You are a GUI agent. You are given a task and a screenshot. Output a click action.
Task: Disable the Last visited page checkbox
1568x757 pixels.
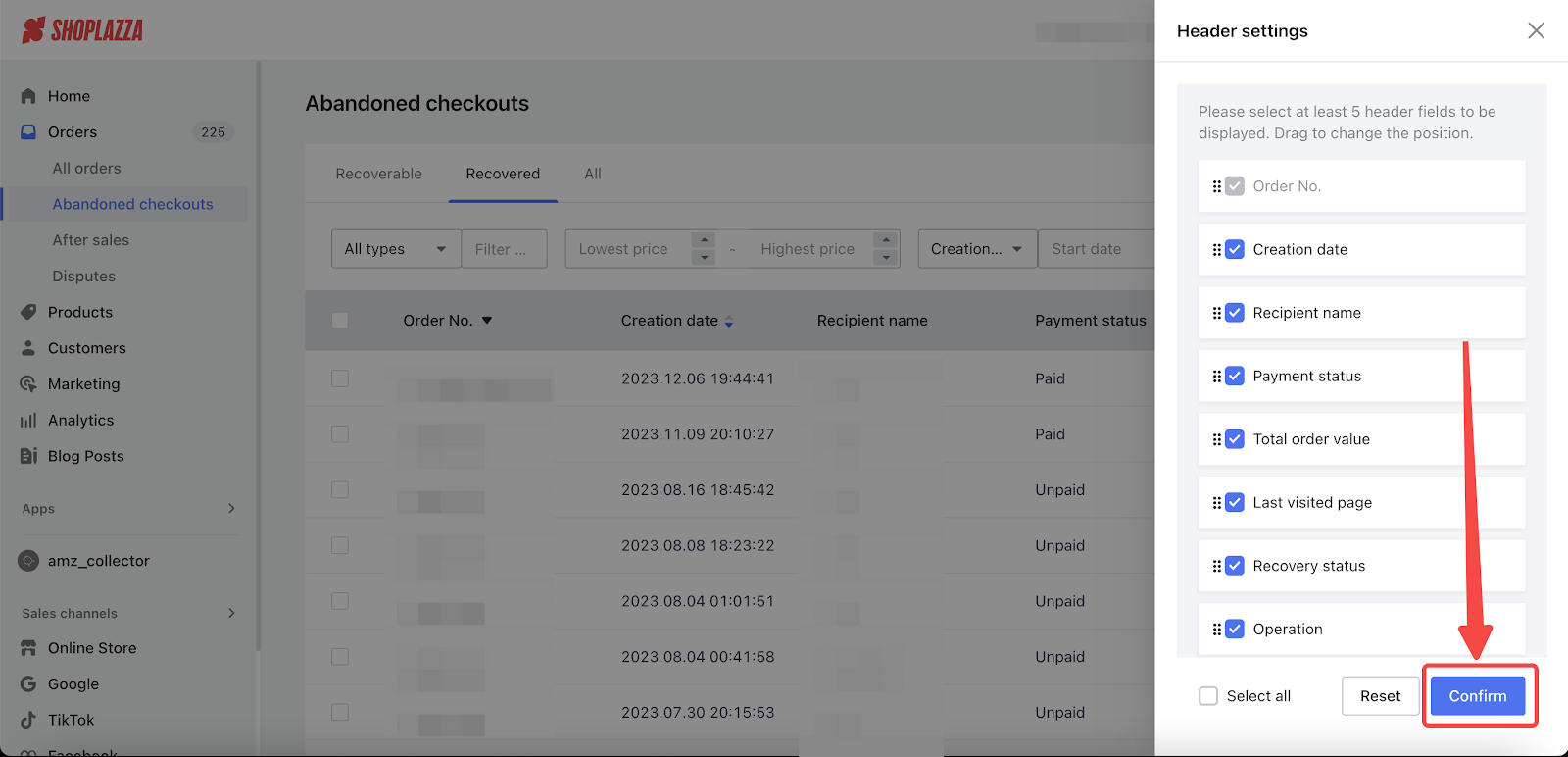(x=1235, y=503)
